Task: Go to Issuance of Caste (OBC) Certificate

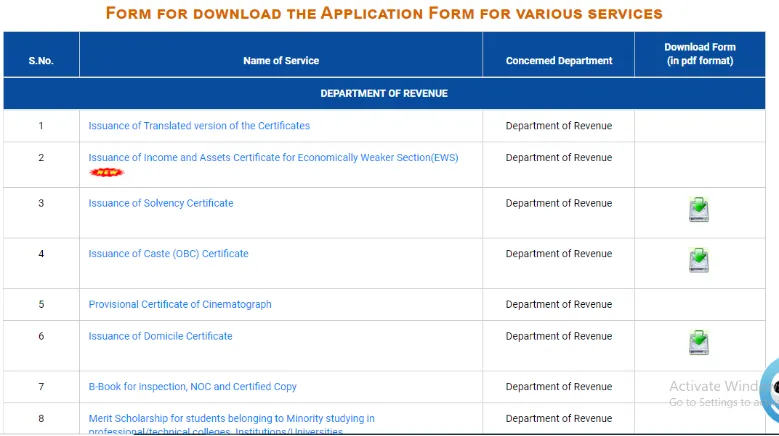Action: pos(168,254)
